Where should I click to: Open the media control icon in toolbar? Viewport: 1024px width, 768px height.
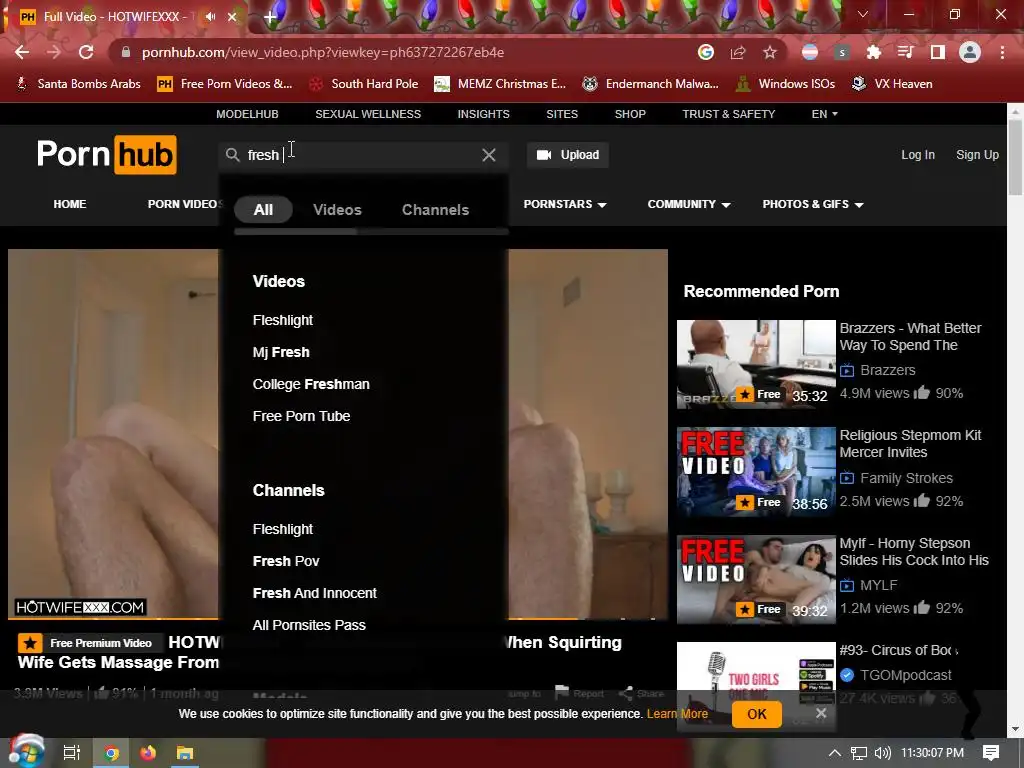[906, 52]
